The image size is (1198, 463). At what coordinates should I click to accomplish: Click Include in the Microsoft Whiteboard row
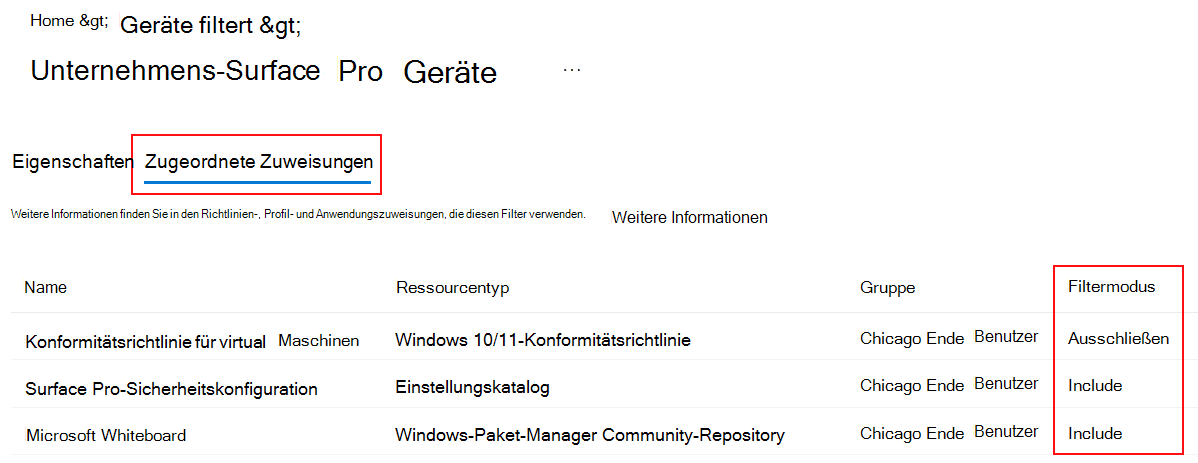tap(1095, 434)
